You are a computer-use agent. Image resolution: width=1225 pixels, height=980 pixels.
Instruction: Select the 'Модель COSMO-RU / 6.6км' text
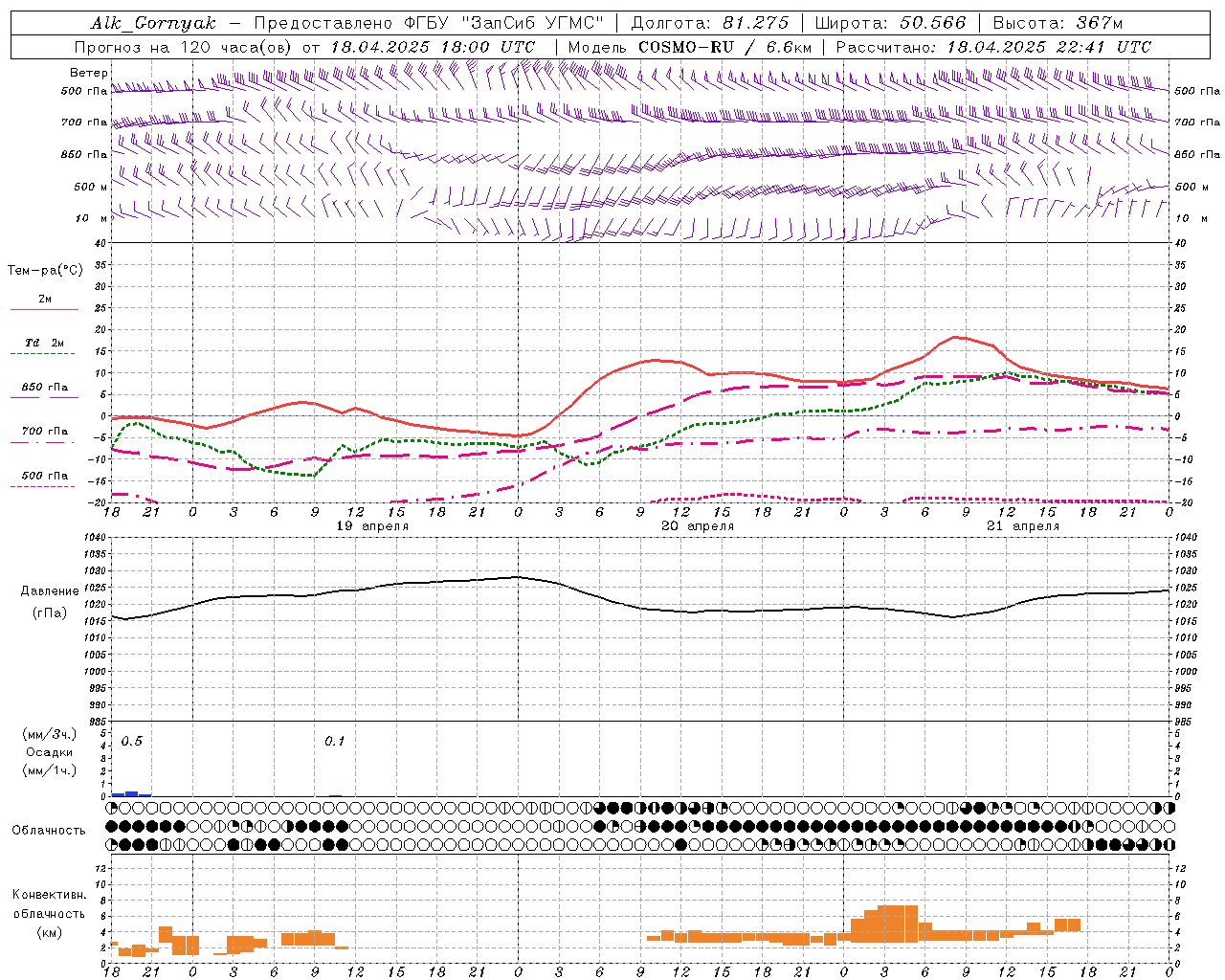tap(689, 47)
